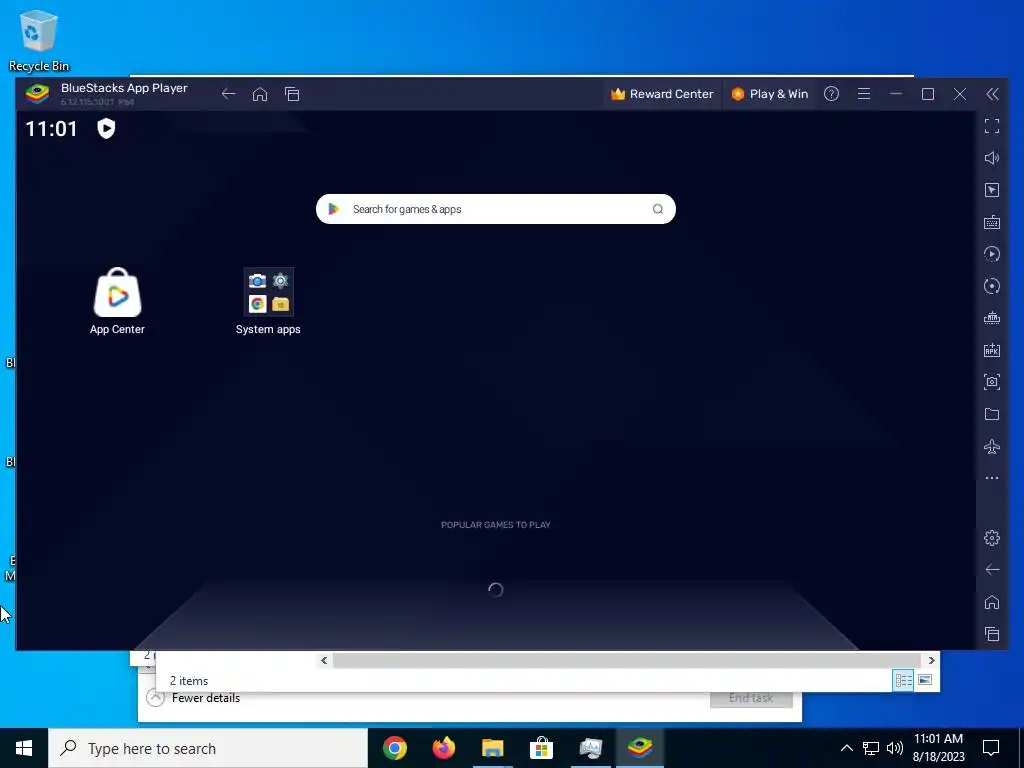Viewport: 1024px width, 768px height.
Task: Install an APK from sidebar
Action: [992, 350]
